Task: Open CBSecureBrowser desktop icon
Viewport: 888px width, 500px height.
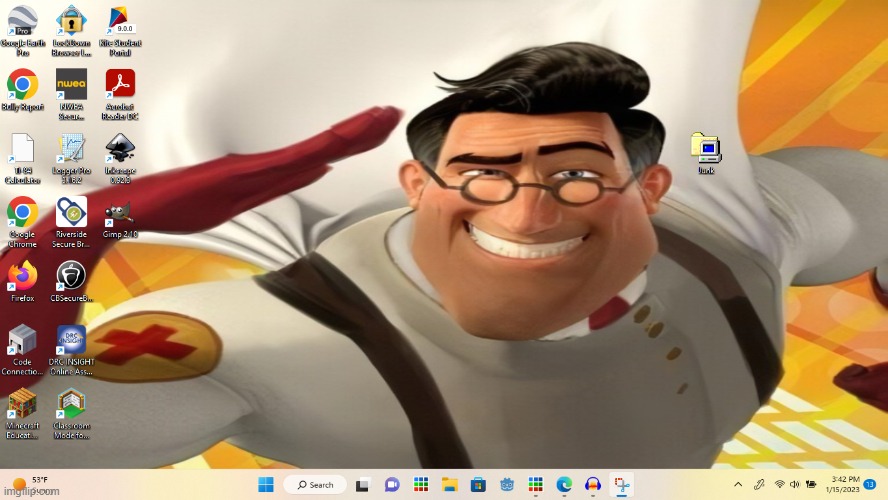Action: [71, 281]
